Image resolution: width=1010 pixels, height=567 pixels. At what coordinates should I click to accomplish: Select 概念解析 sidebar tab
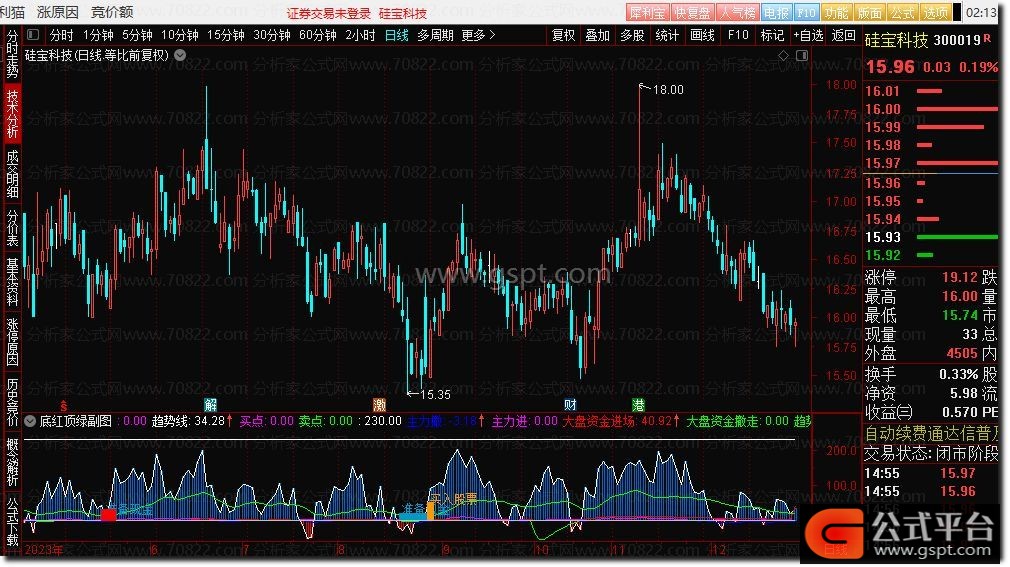click(12, 461)
